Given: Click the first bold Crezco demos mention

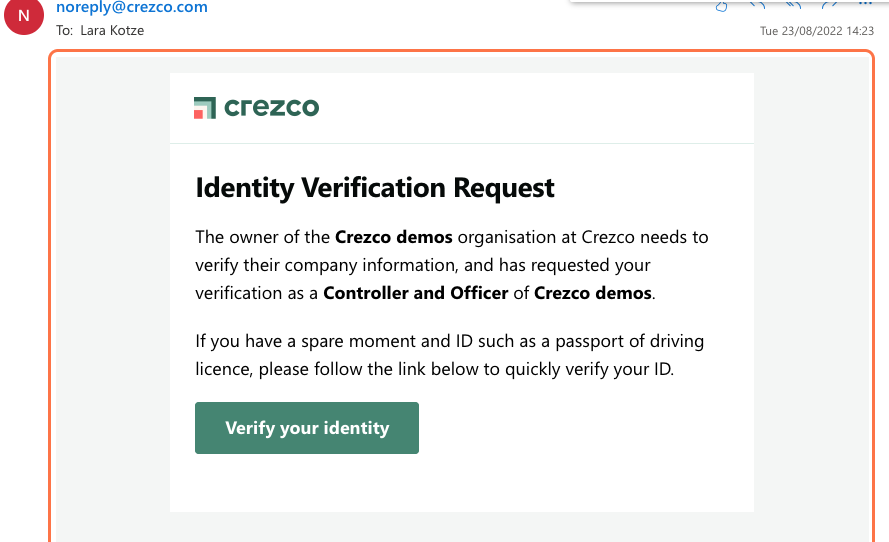Looking at the screenshot, I should (393, 237).
